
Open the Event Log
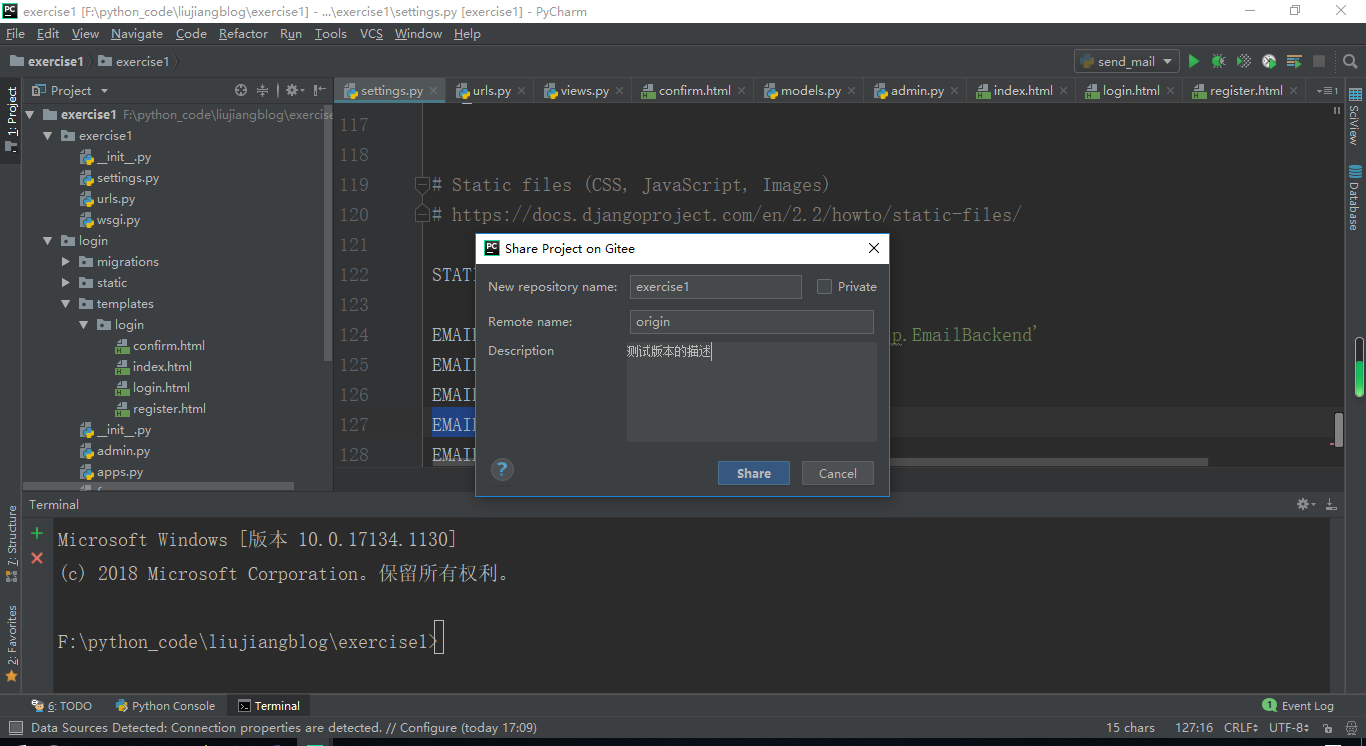point(1298,706)
